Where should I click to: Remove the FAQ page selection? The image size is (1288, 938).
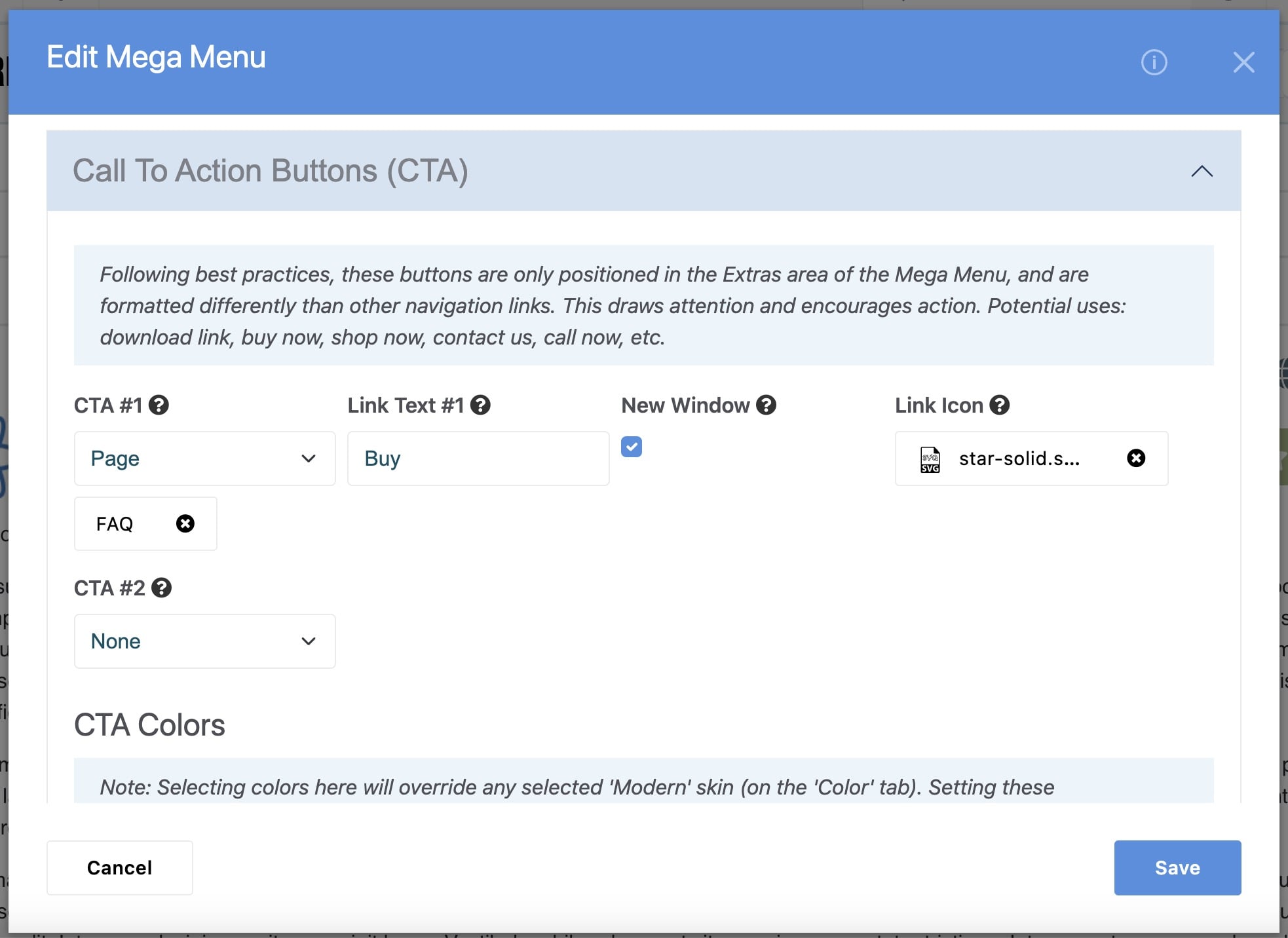click(185, 524)
